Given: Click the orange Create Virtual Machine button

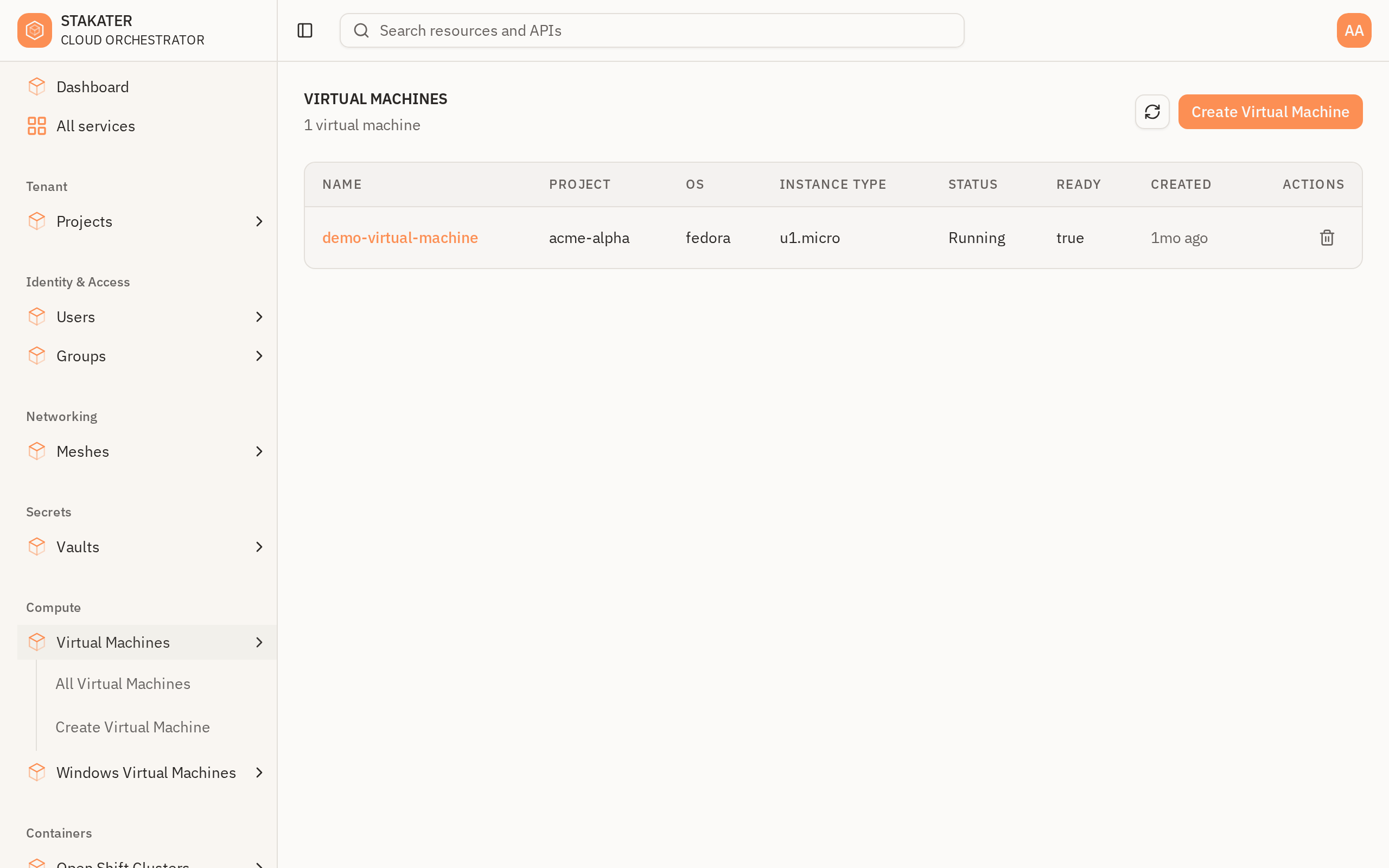Looking at the screenshot, I should 1270,112.
